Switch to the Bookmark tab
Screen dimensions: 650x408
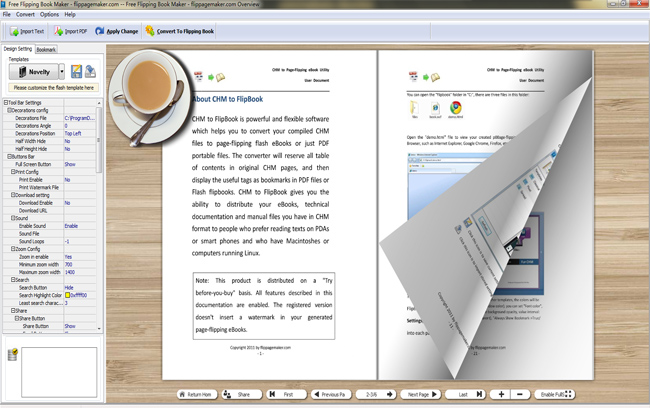[x=46, y=49]
